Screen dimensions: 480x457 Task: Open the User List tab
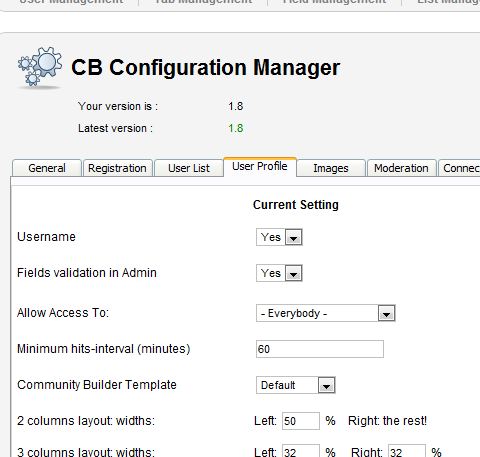click(189, 168)
